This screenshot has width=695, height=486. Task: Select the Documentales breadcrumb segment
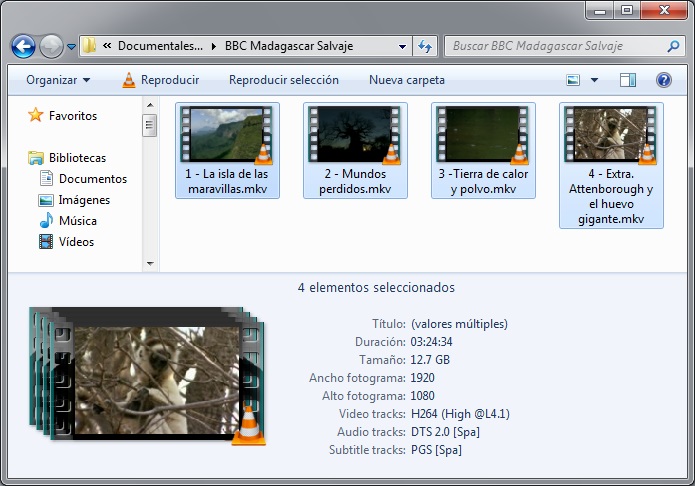(x=160, y=46)
